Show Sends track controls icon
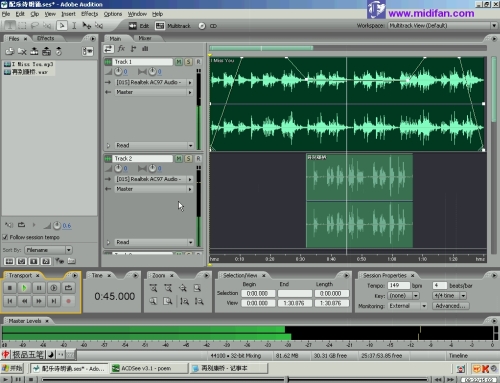500x383 pixels. [133, 49]
